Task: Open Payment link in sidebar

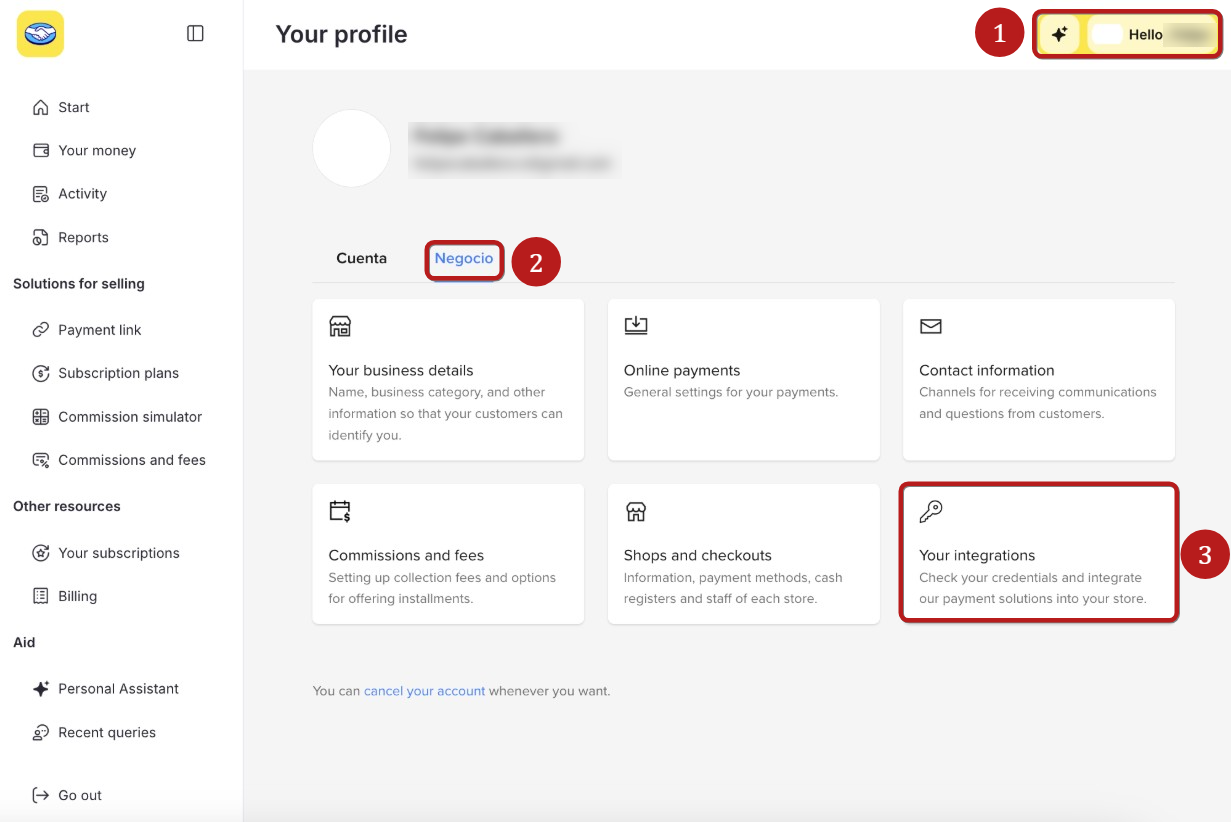Action: [100, 330]
